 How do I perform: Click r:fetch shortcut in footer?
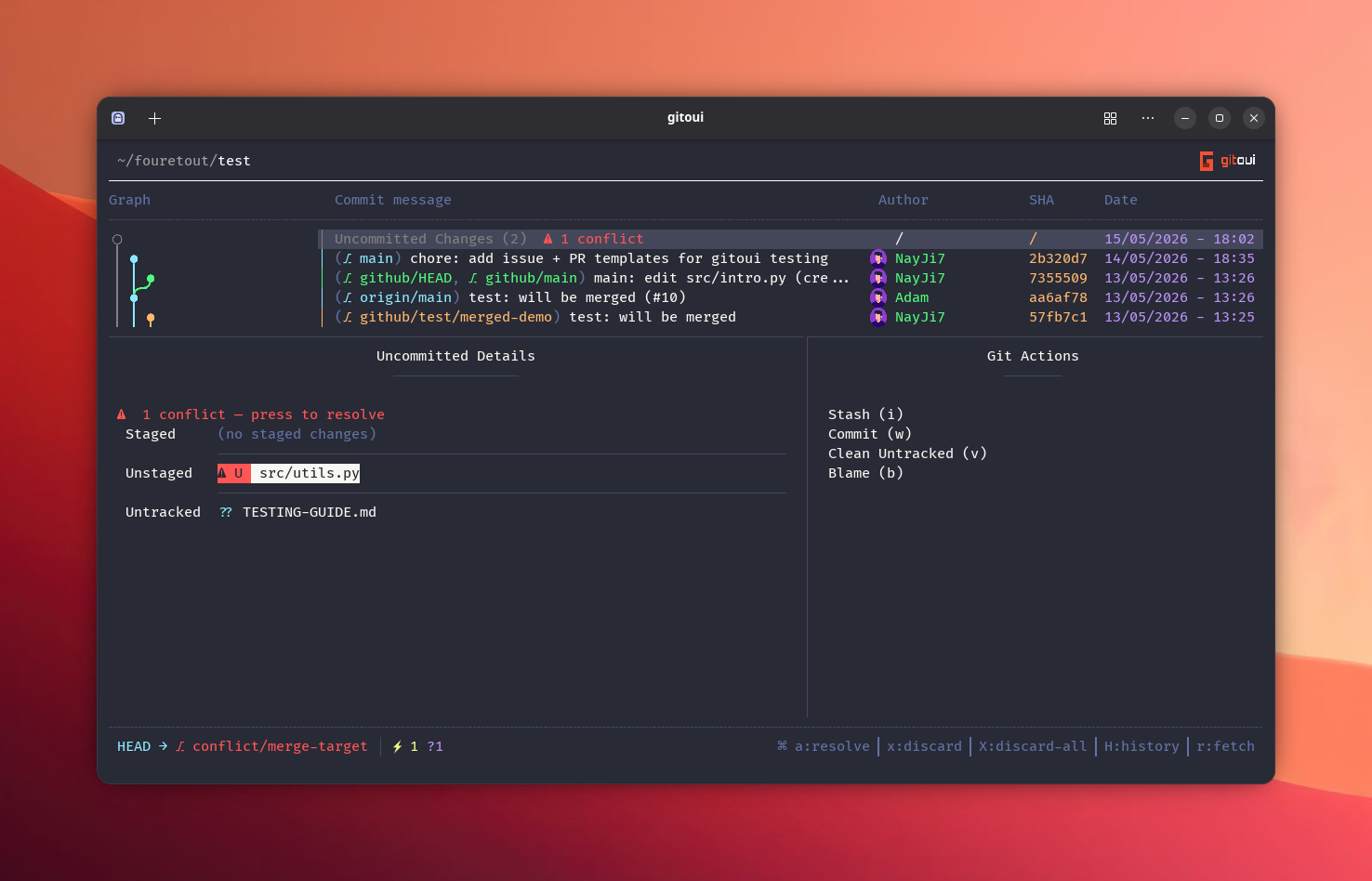point(1225,746)
